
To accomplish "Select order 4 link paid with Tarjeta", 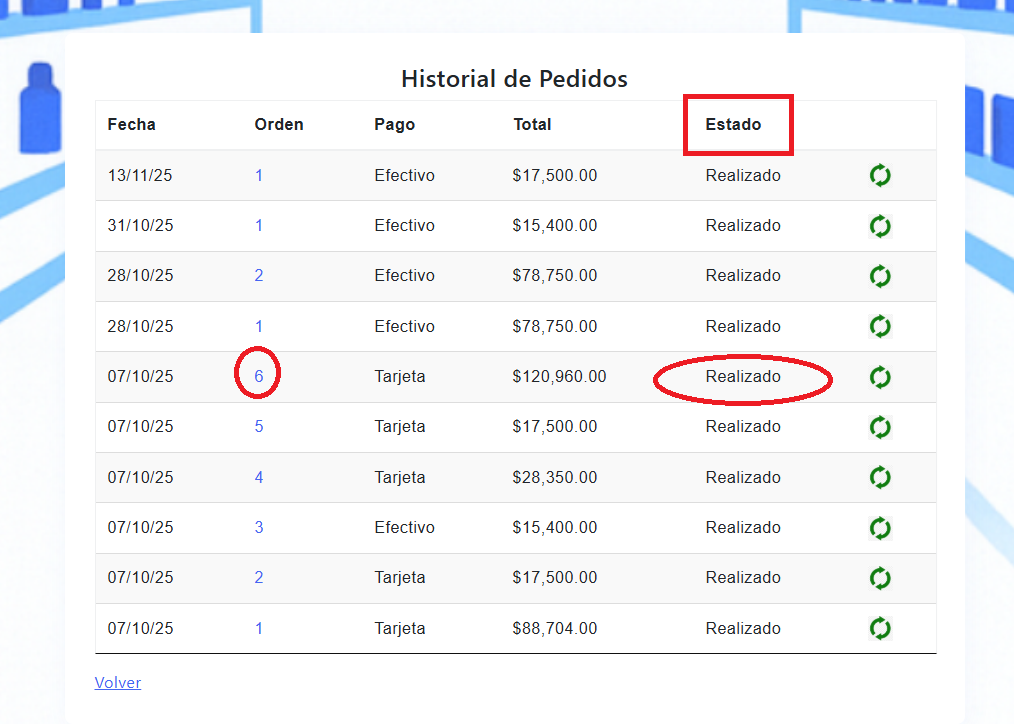I will click(259, 478).
